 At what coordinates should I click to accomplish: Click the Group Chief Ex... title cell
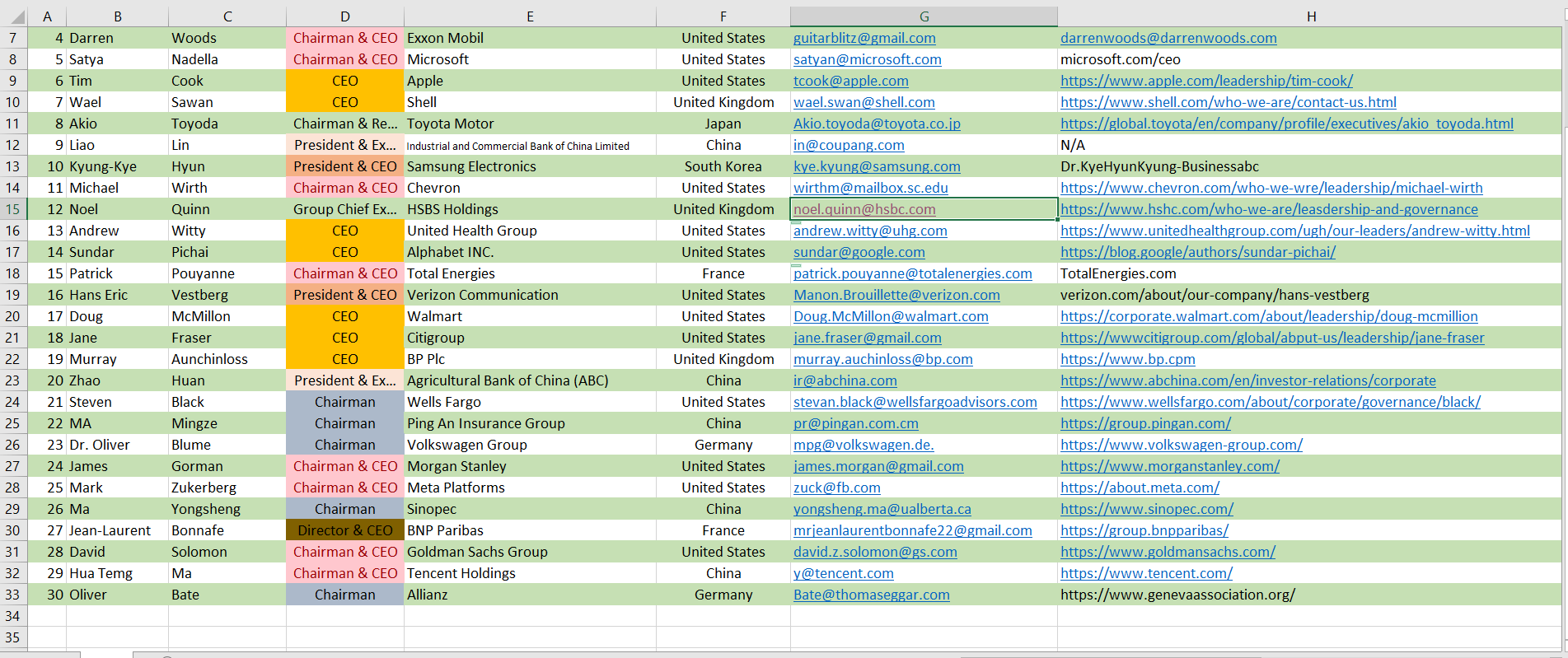pyautogui.click(x=345, y=209)
